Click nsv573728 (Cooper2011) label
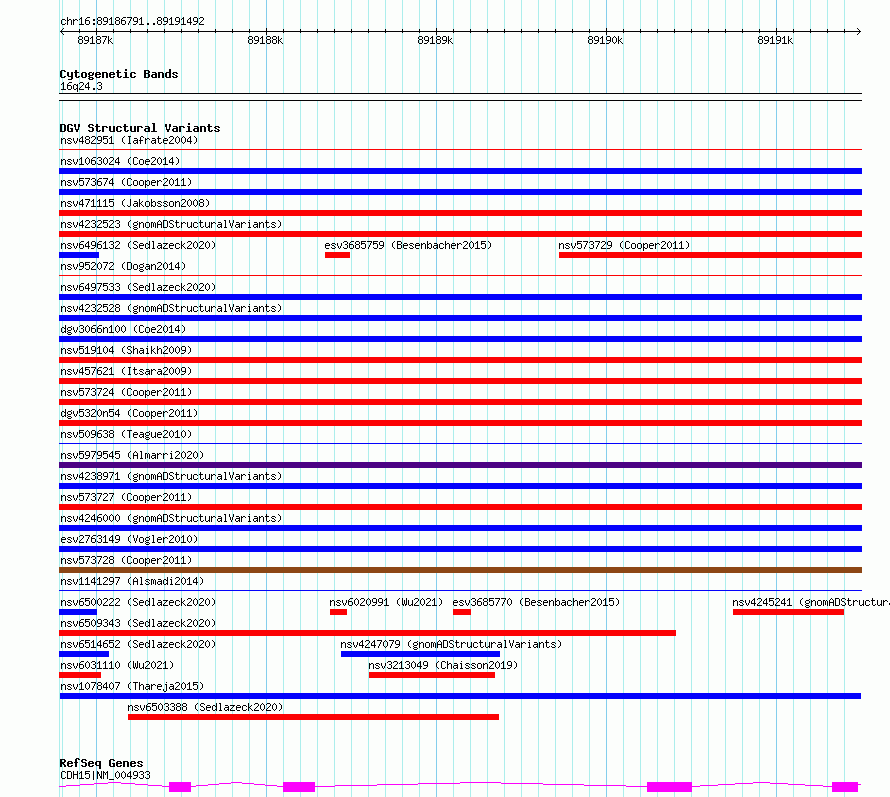890x797 pixels. 126,560
